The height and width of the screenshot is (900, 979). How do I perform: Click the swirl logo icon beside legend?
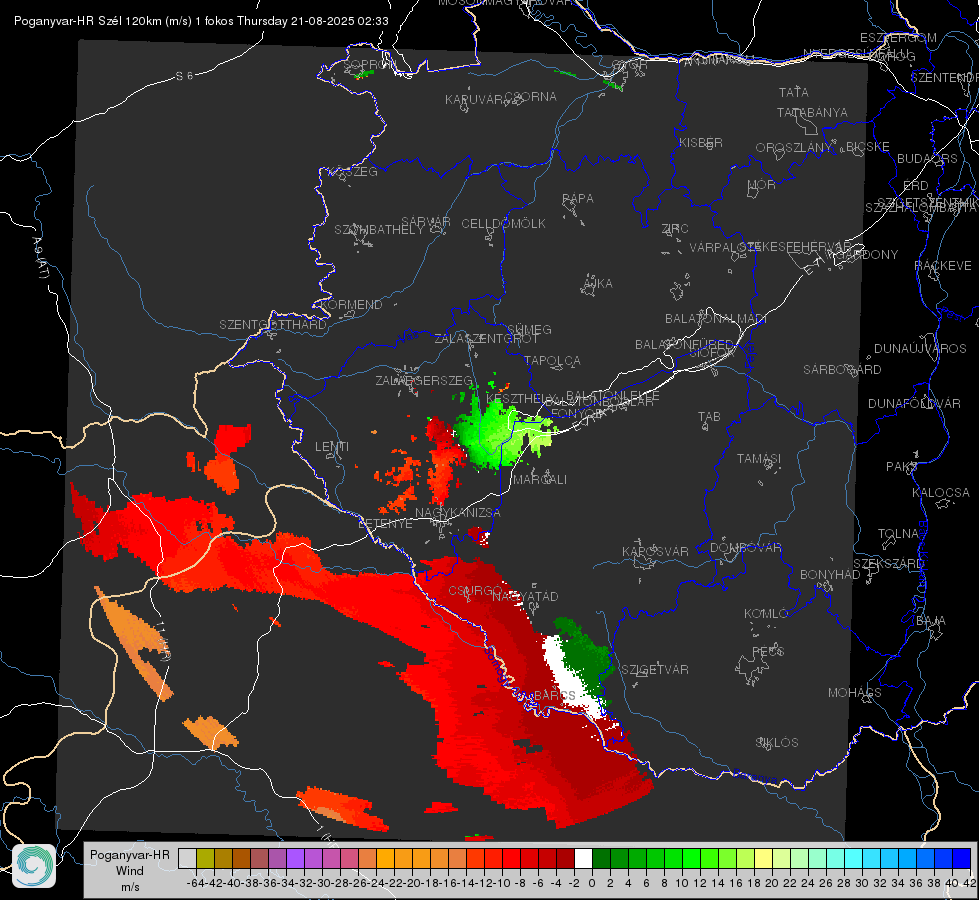click(34, 866)
